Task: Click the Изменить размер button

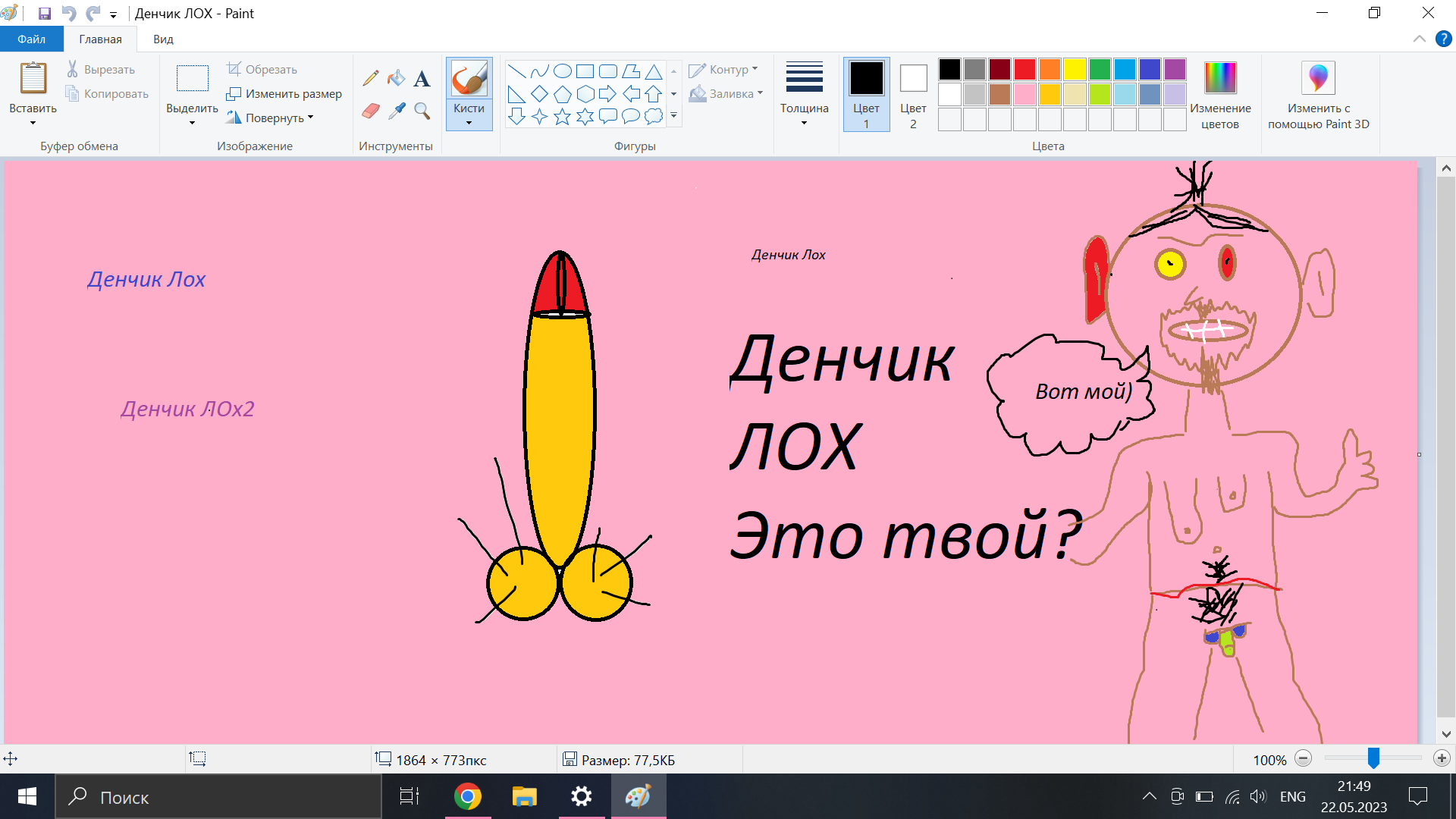Action: pyautogui.click(x=284, y=93)
